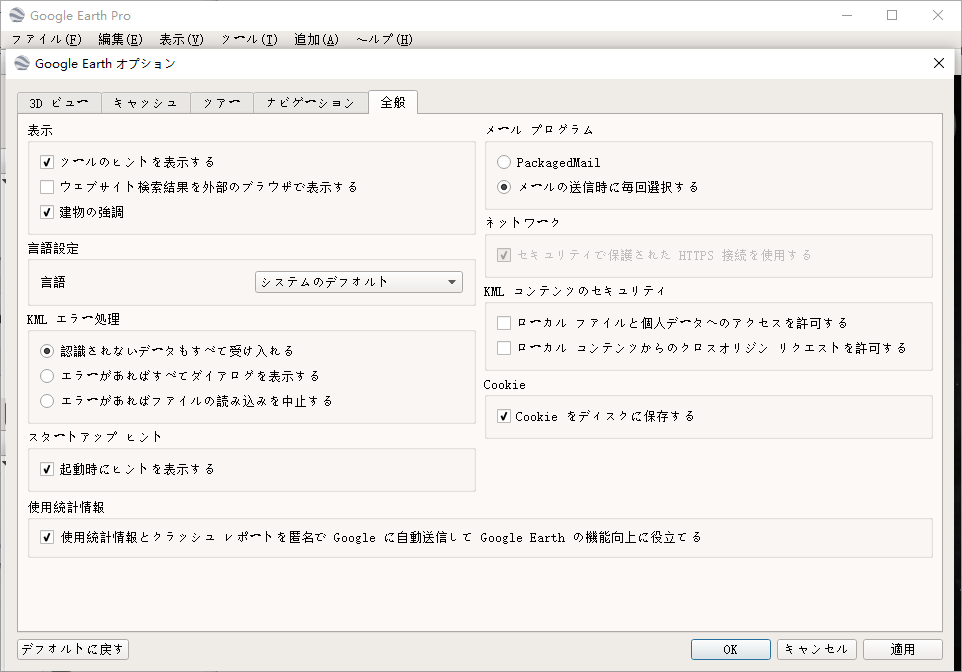The image size is (962, 672).
Task: Choose エラーがあればファイルの読み込みを中止する
Action: pos(46,400)
